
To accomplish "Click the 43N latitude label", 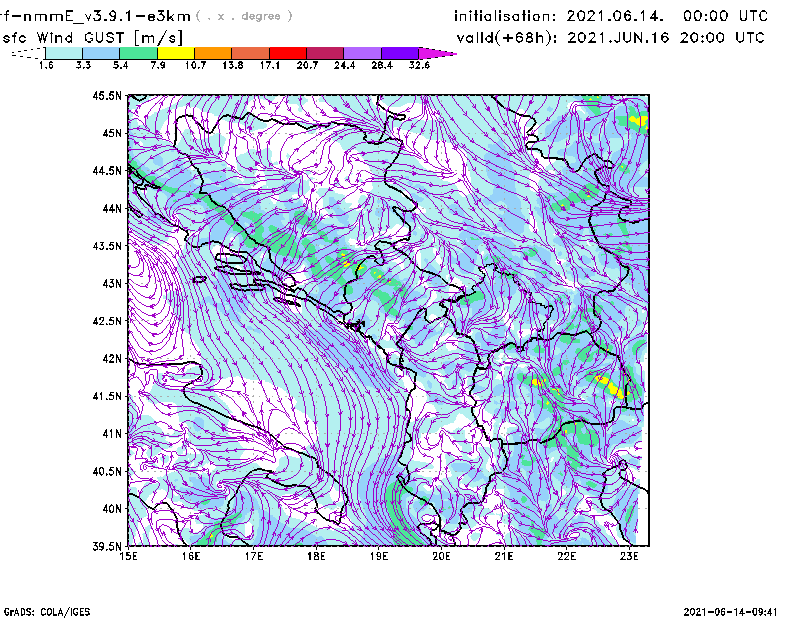I will pos(112,283).
